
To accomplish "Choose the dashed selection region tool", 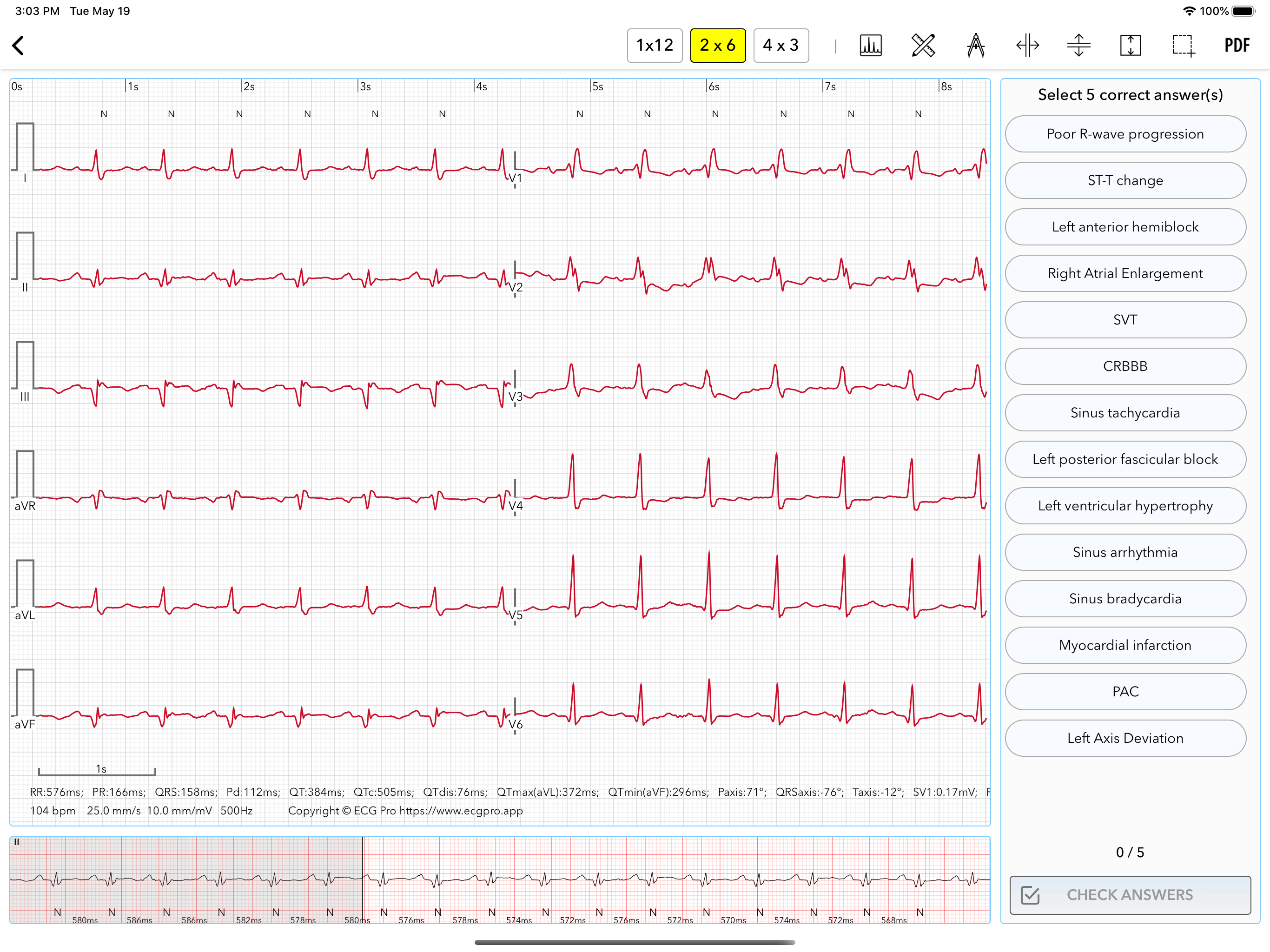I will [1183, 46].
